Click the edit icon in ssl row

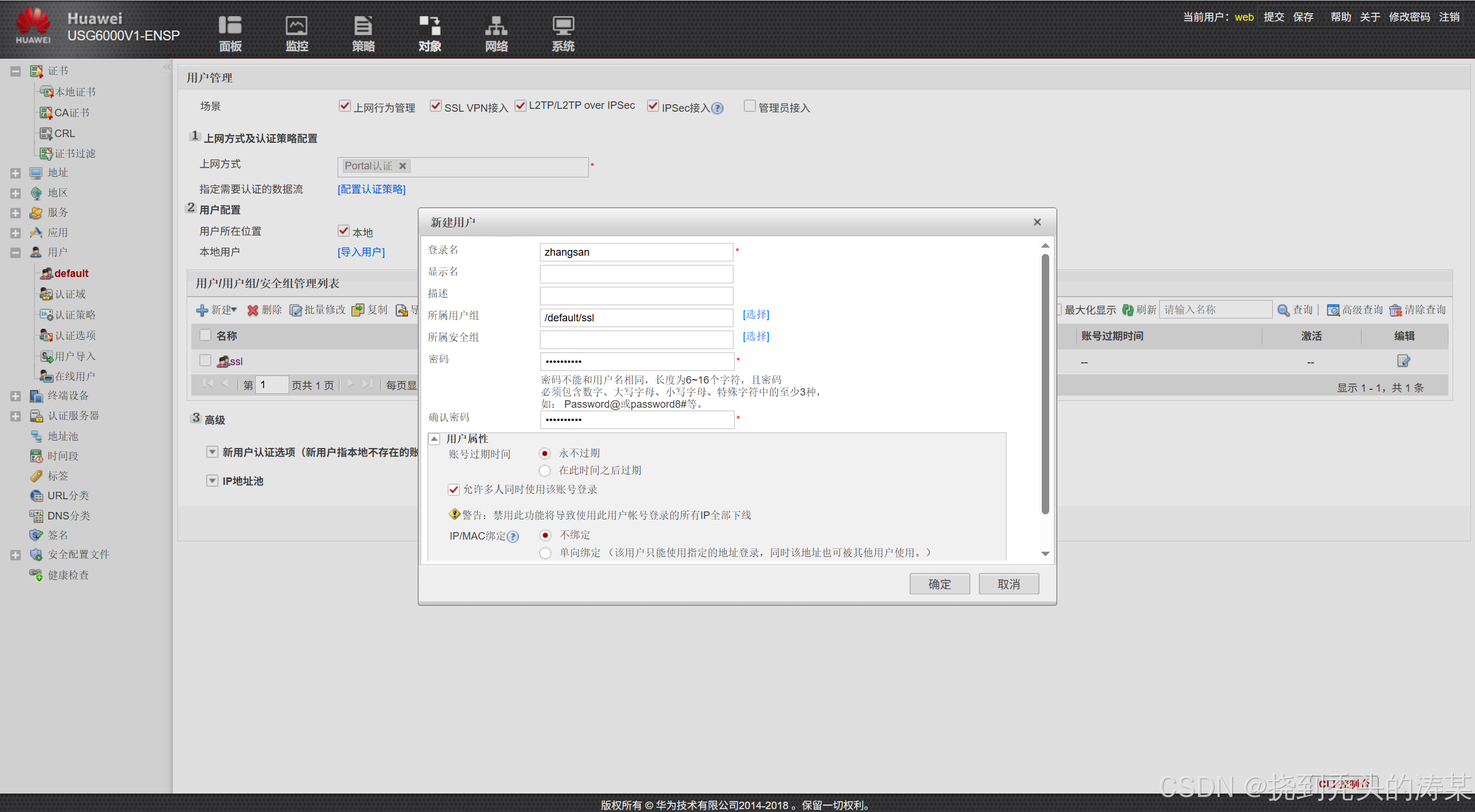point(1403,361)
